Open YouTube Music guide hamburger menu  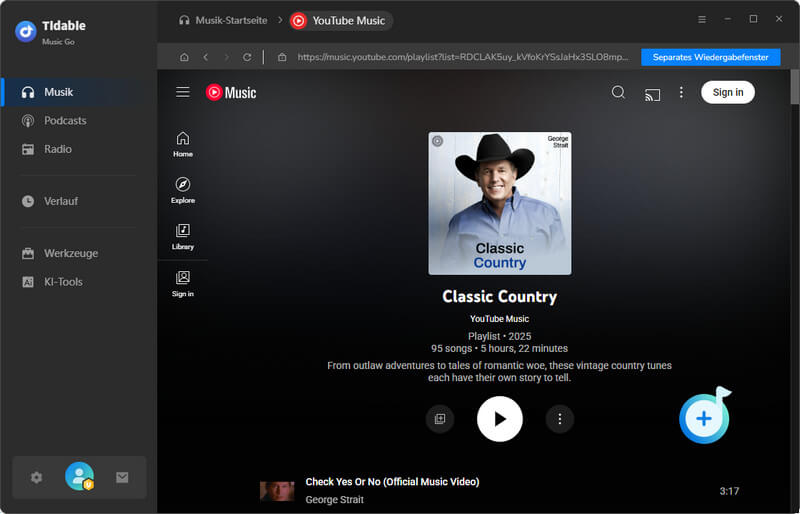[183, 92]
